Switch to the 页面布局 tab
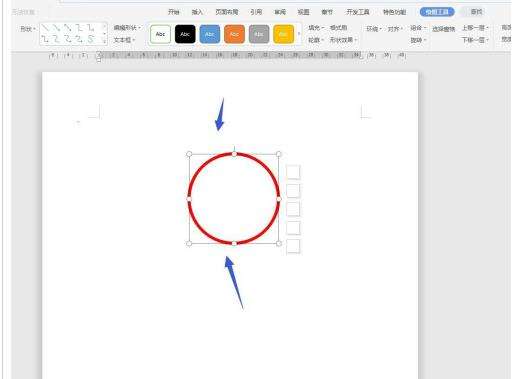Screen dimensions: 516x379 [x=227, y=12]
